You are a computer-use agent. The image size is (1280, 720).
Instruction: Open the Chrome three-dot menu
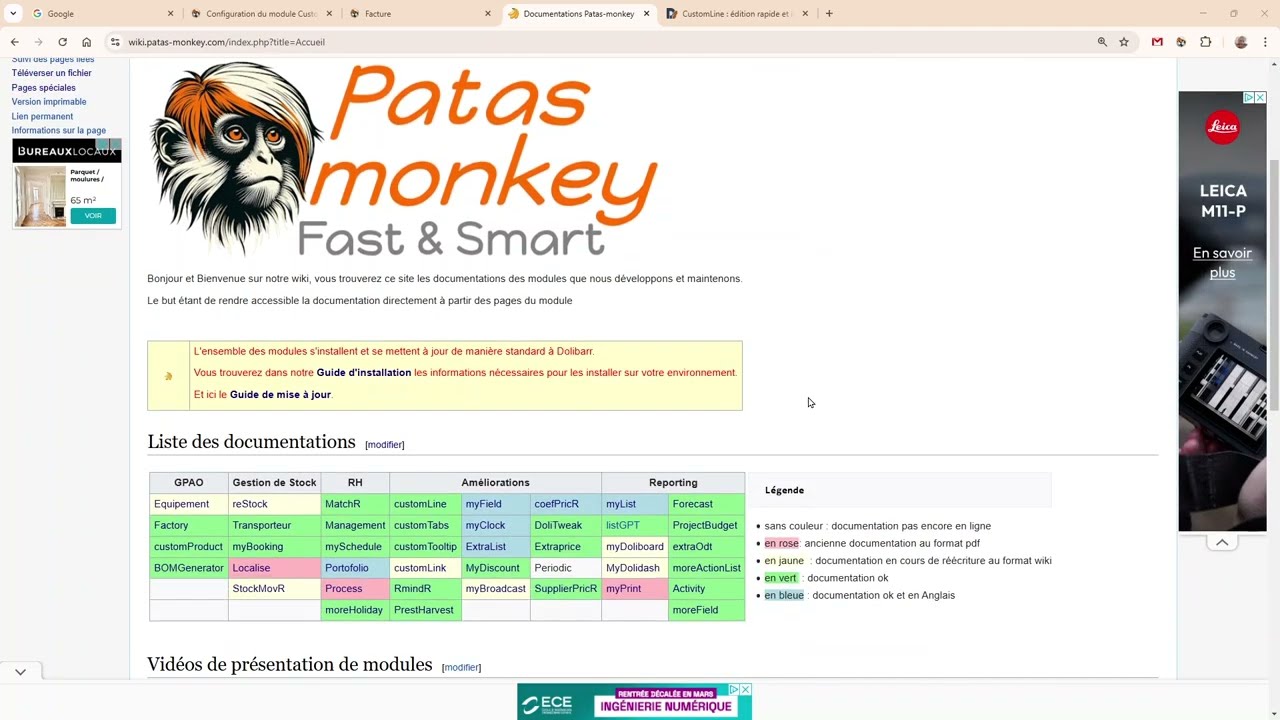[1265, 42]
